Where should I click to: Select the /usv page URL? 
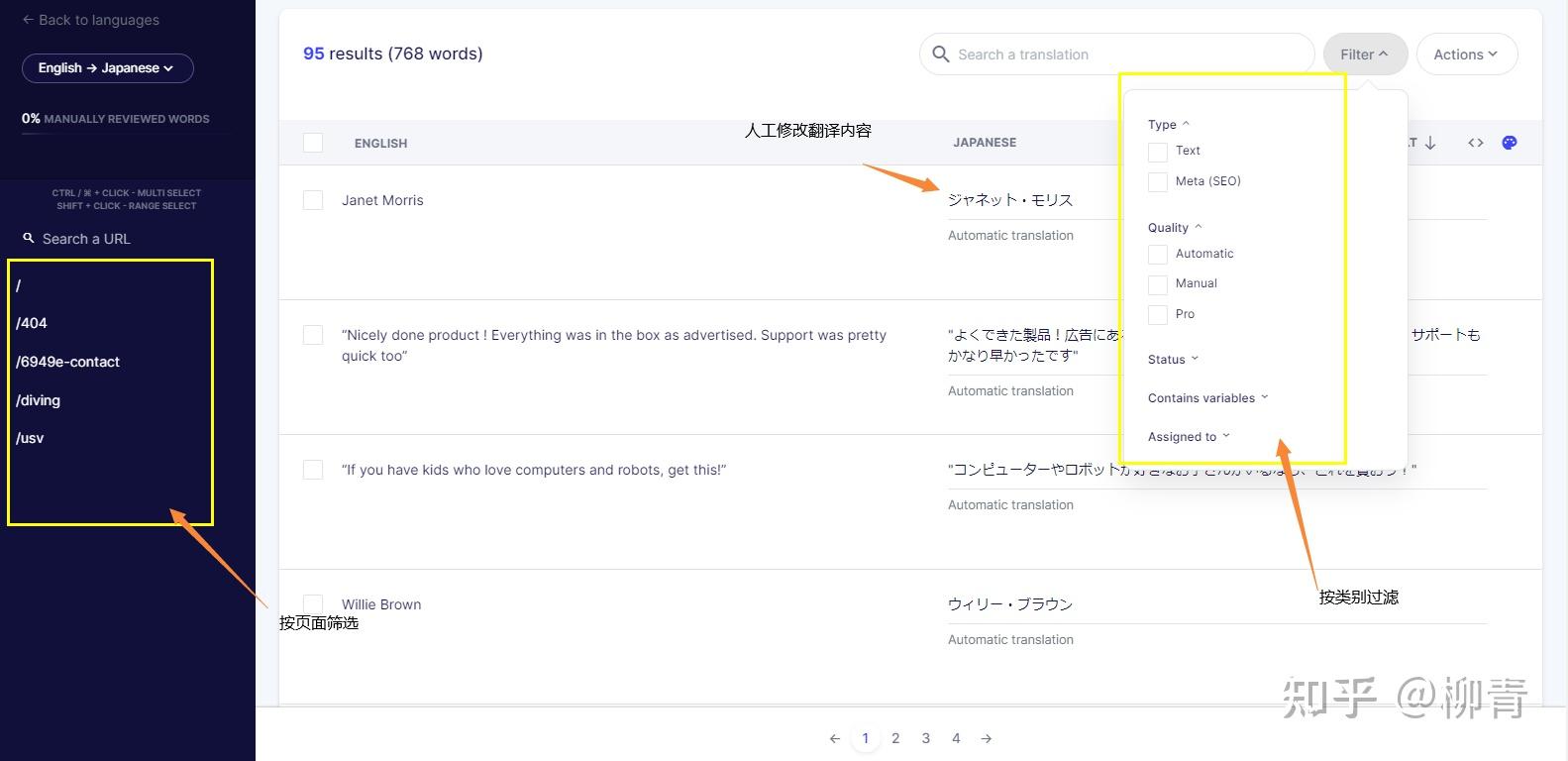30,438
